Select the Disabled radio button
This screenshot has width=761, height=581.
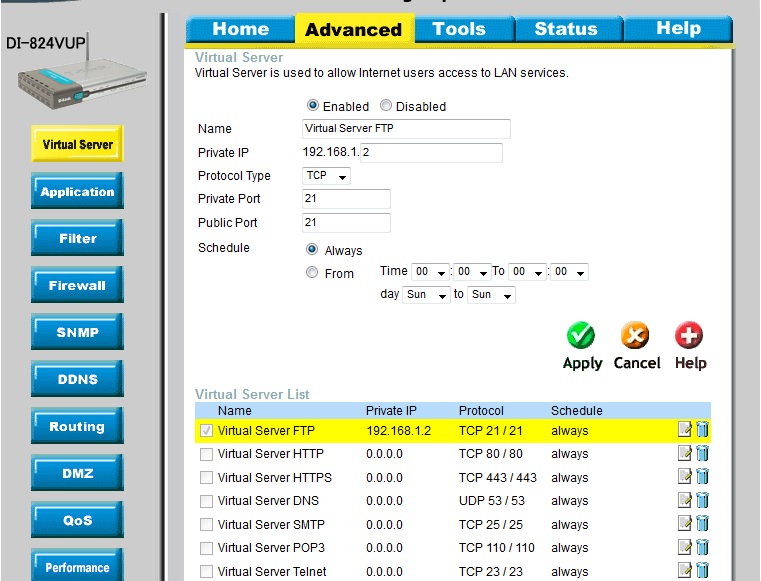click(x=386, y=106)
